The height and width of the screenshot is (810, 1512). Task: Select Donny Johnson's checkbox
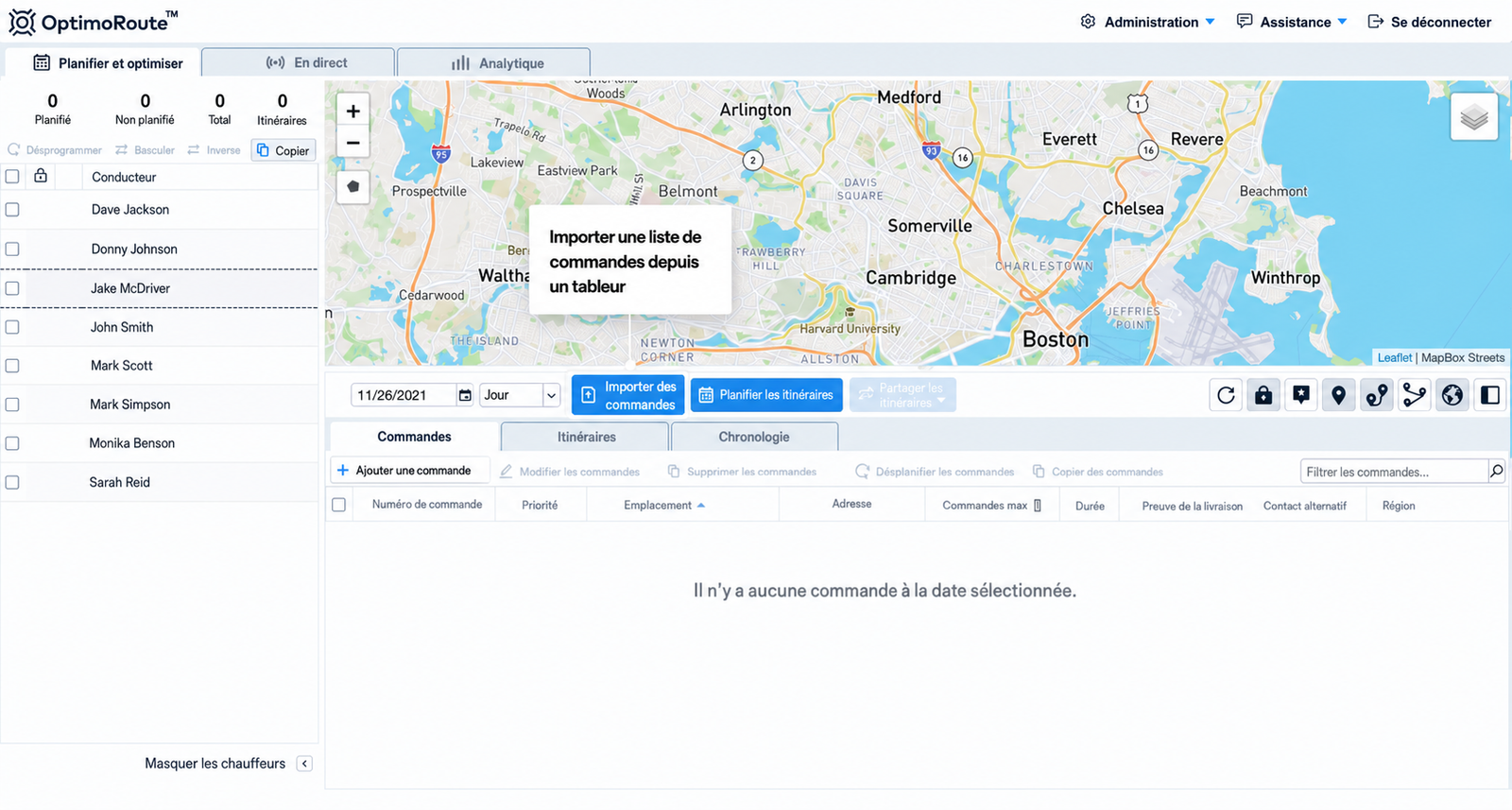[12, 250]
